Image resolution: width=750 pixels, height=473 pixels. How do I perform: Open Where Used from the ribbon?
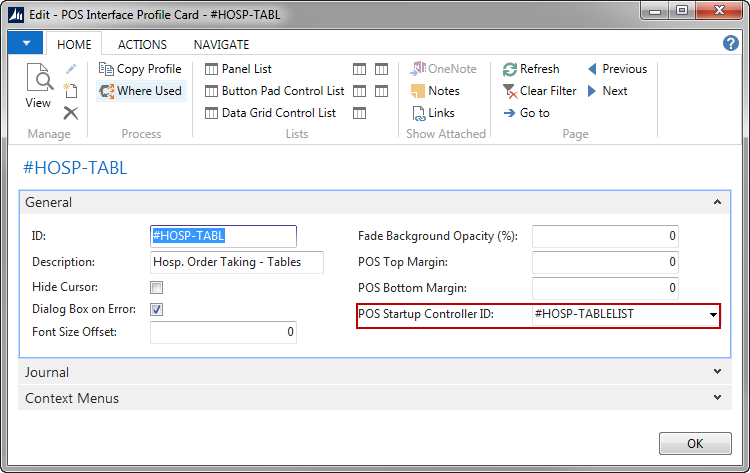pyautogui.click(x=140, y=91)
